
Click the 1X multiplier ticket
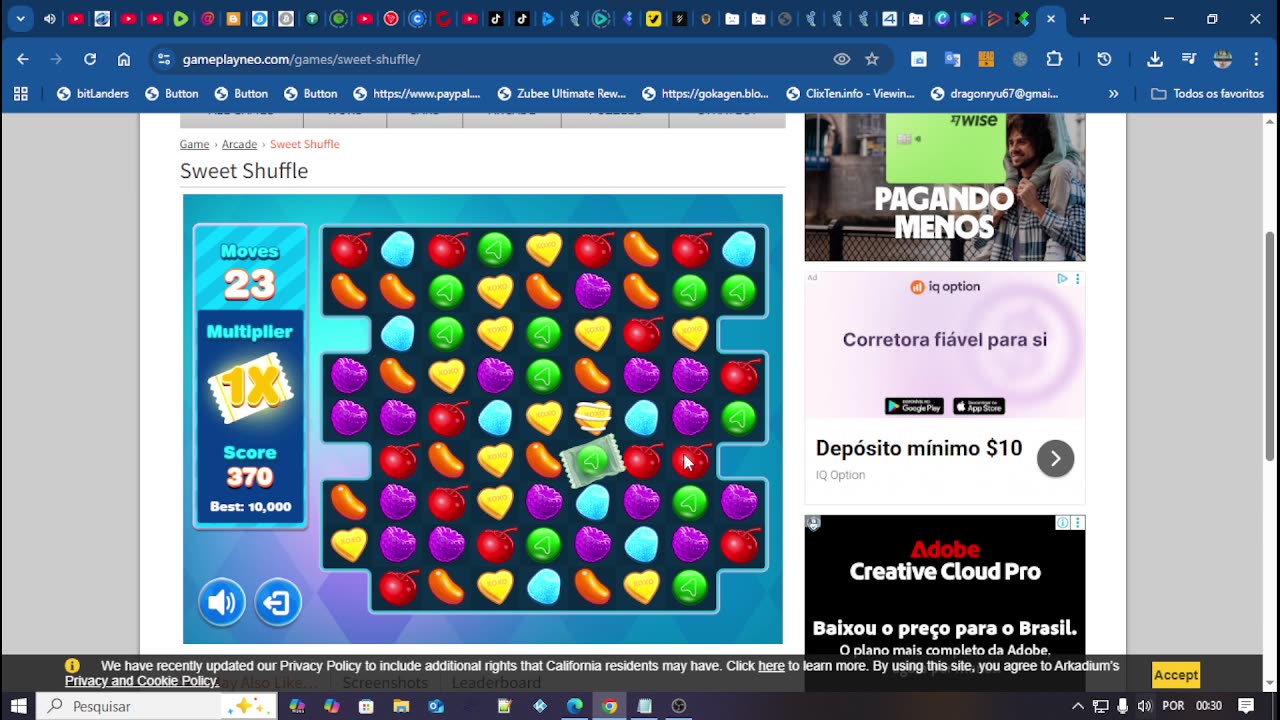coord(250,387)
